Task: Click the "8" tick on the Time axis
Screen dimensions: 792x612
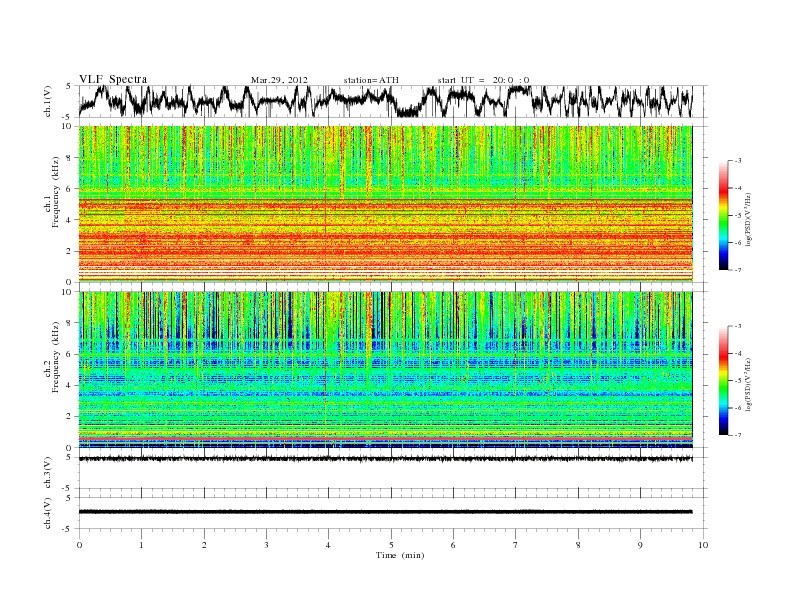Action: pos(578,545)
